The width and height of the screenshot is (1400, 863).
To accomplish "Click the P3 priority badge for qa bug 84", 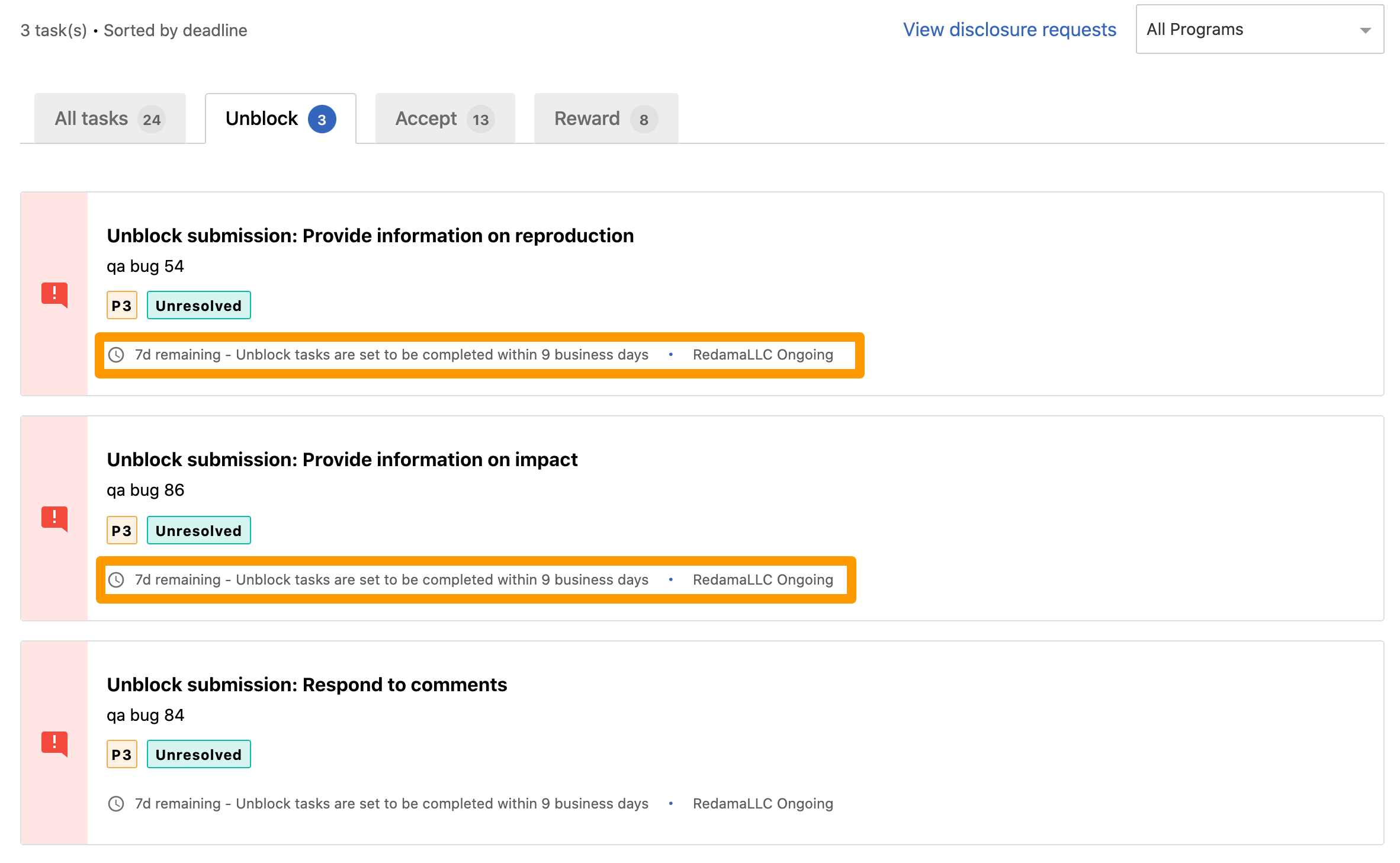I will pos(122,754).
